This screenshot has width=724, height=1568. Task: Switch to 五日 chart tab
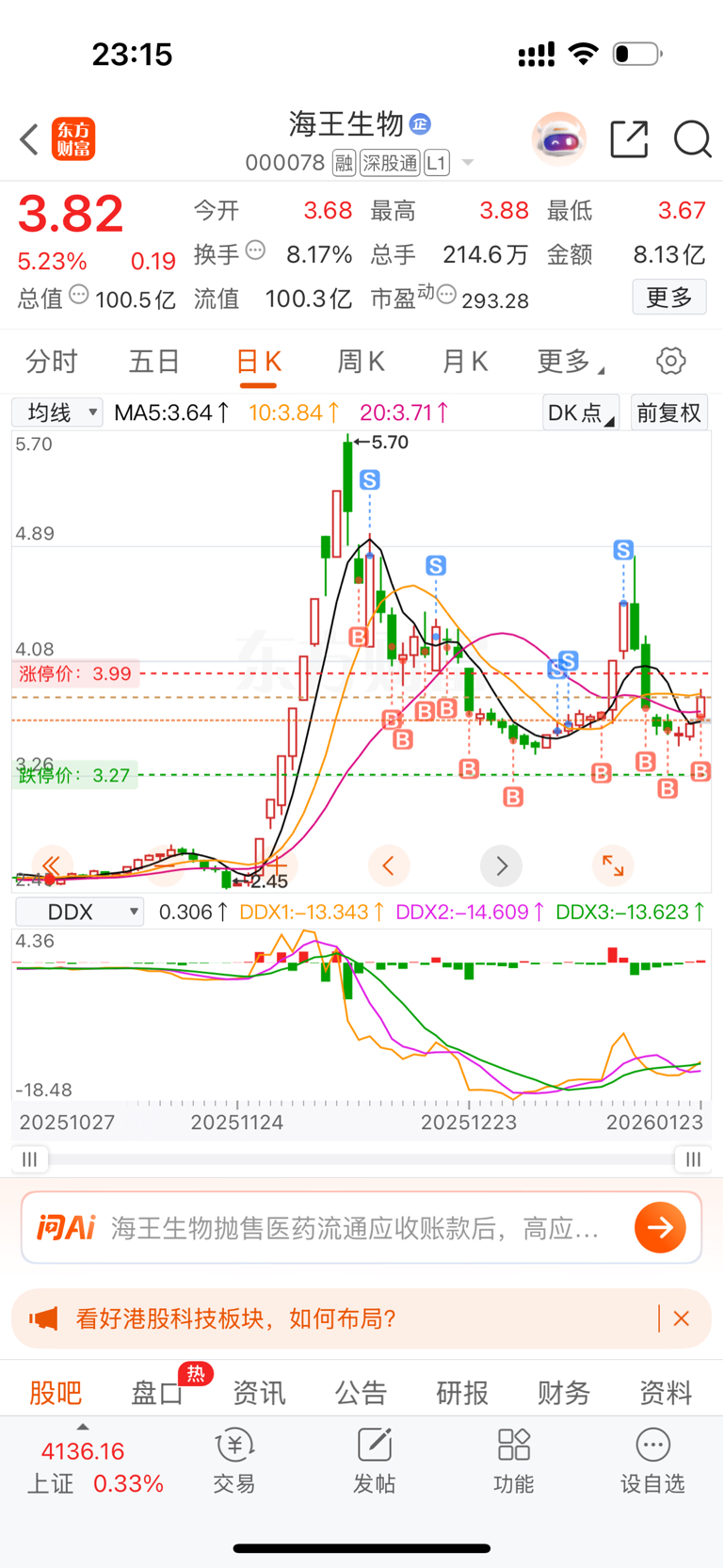(154, 361)
